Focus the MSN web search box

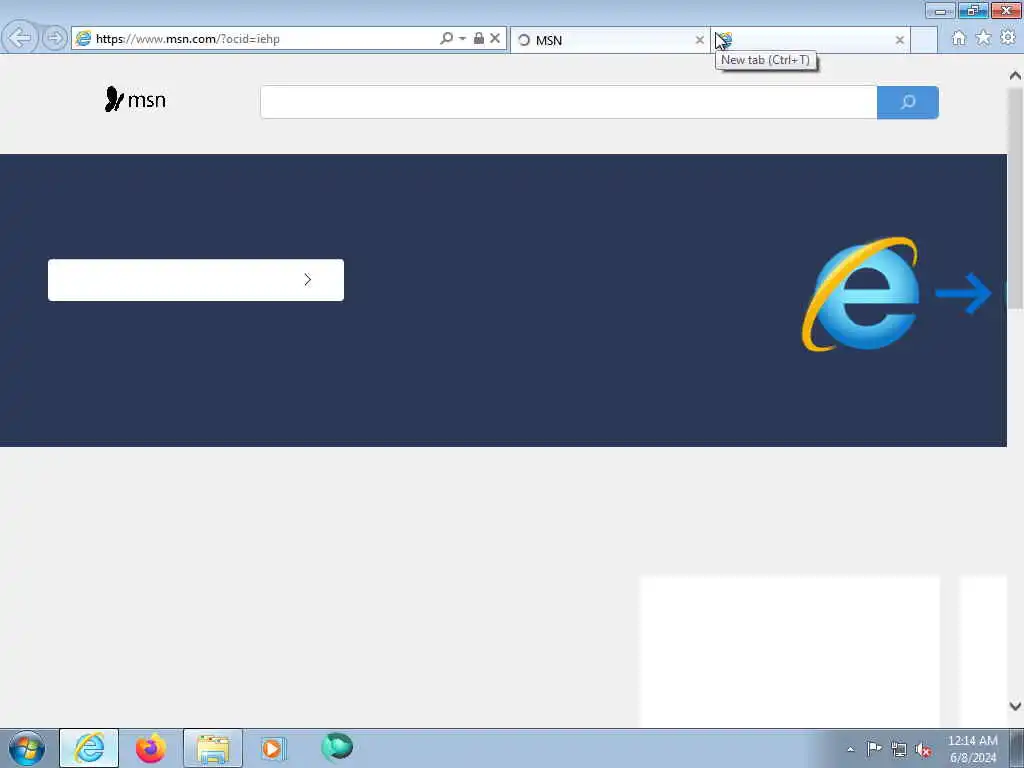tap(568, 102)
